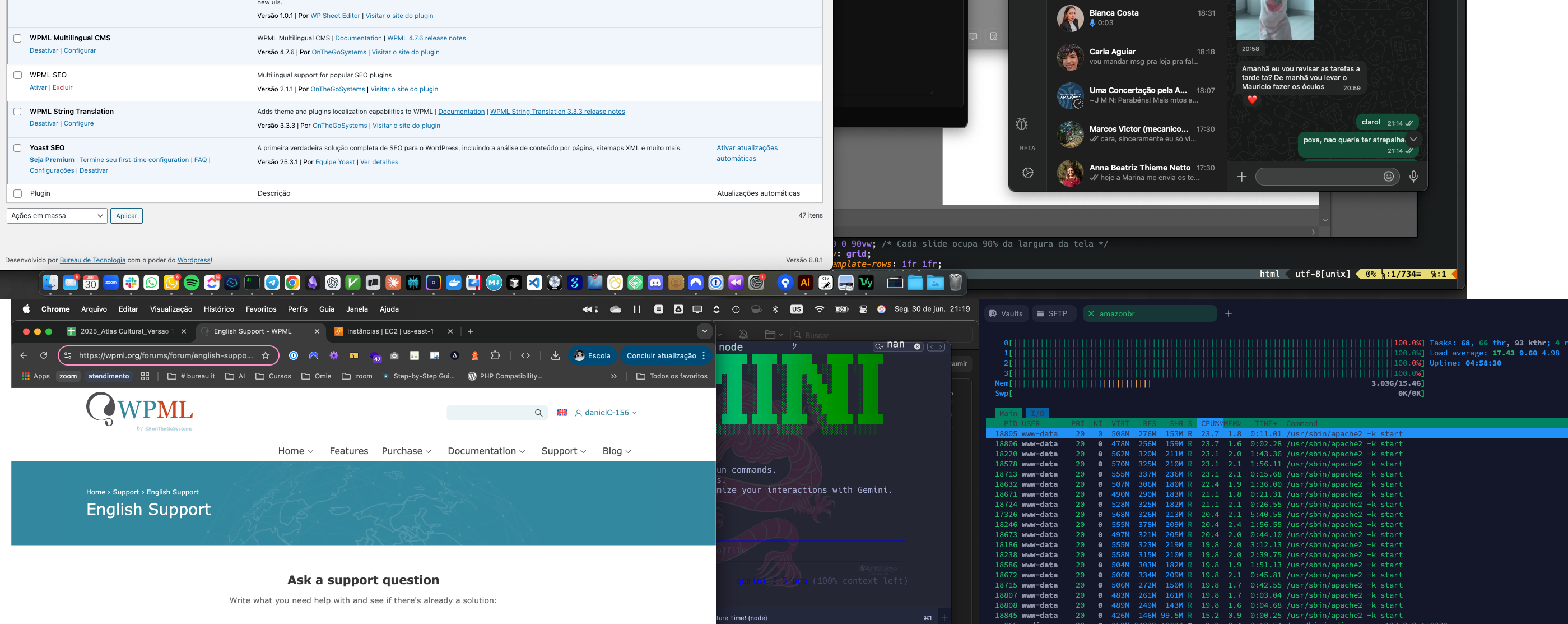Screen dimensions: 1568x624
Task: Open Zoom app in the Dock
Action: 111,283
